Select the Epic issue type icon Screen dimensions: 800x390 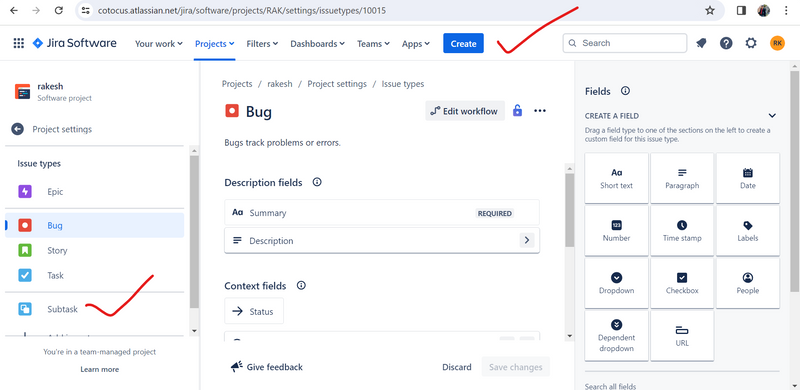pos(24,192)
